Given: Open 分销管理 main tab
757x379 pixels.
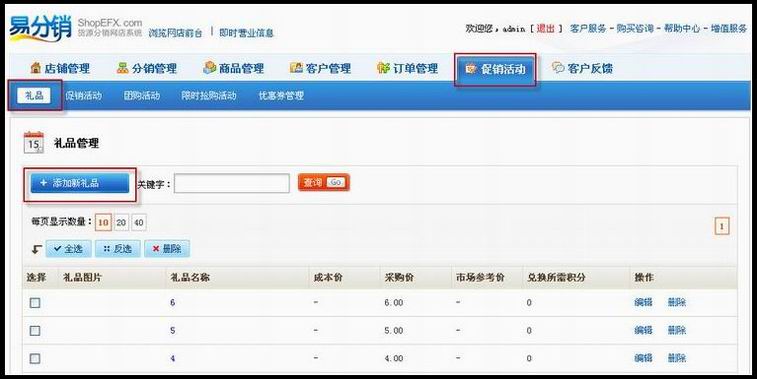Looking at the screenshot, I should point(147,68).
